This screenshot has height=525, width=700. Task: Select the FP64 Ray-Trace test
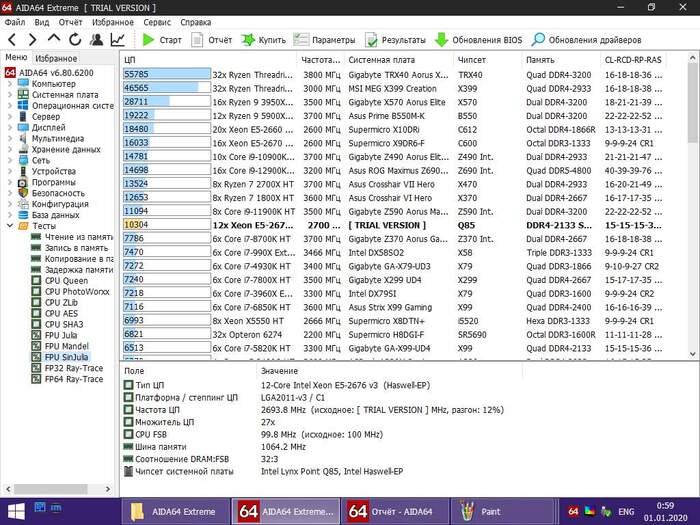tap(74, 379)
